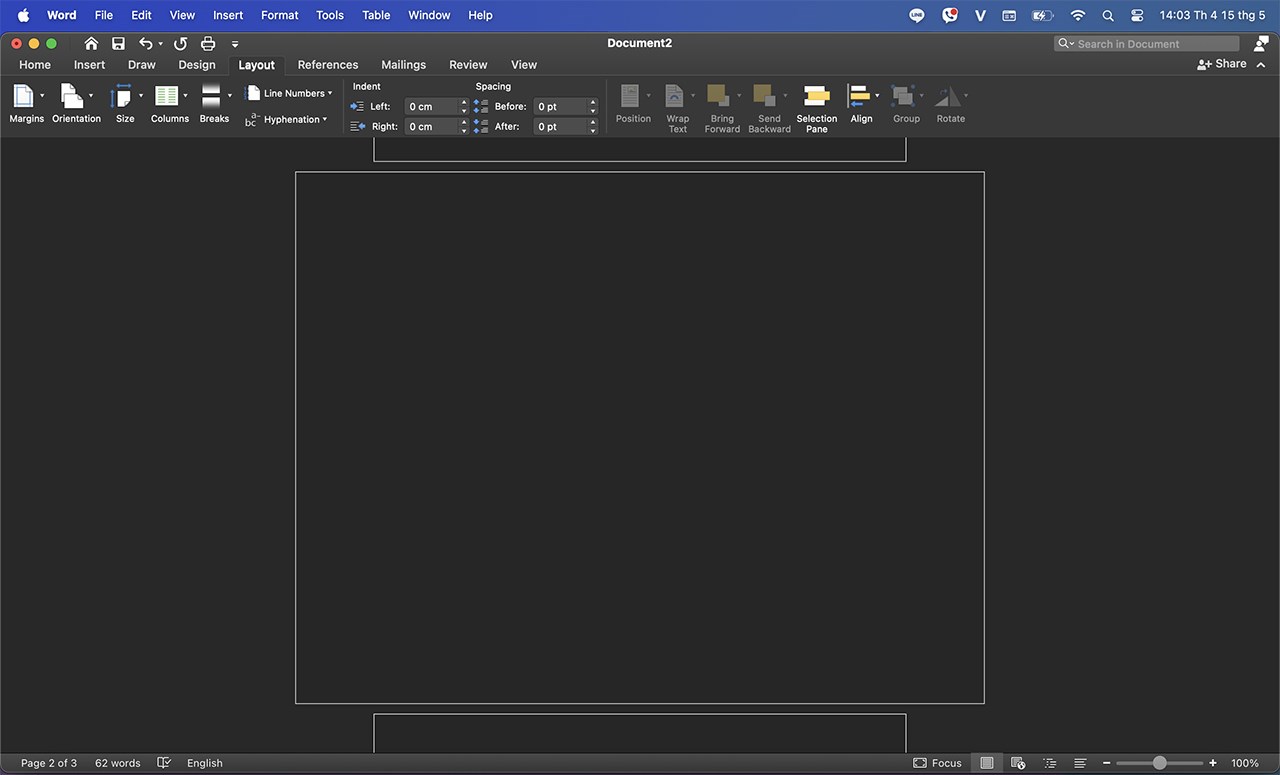
Task: Click the Home icon in title bar
Action: [x=91, y=43]
